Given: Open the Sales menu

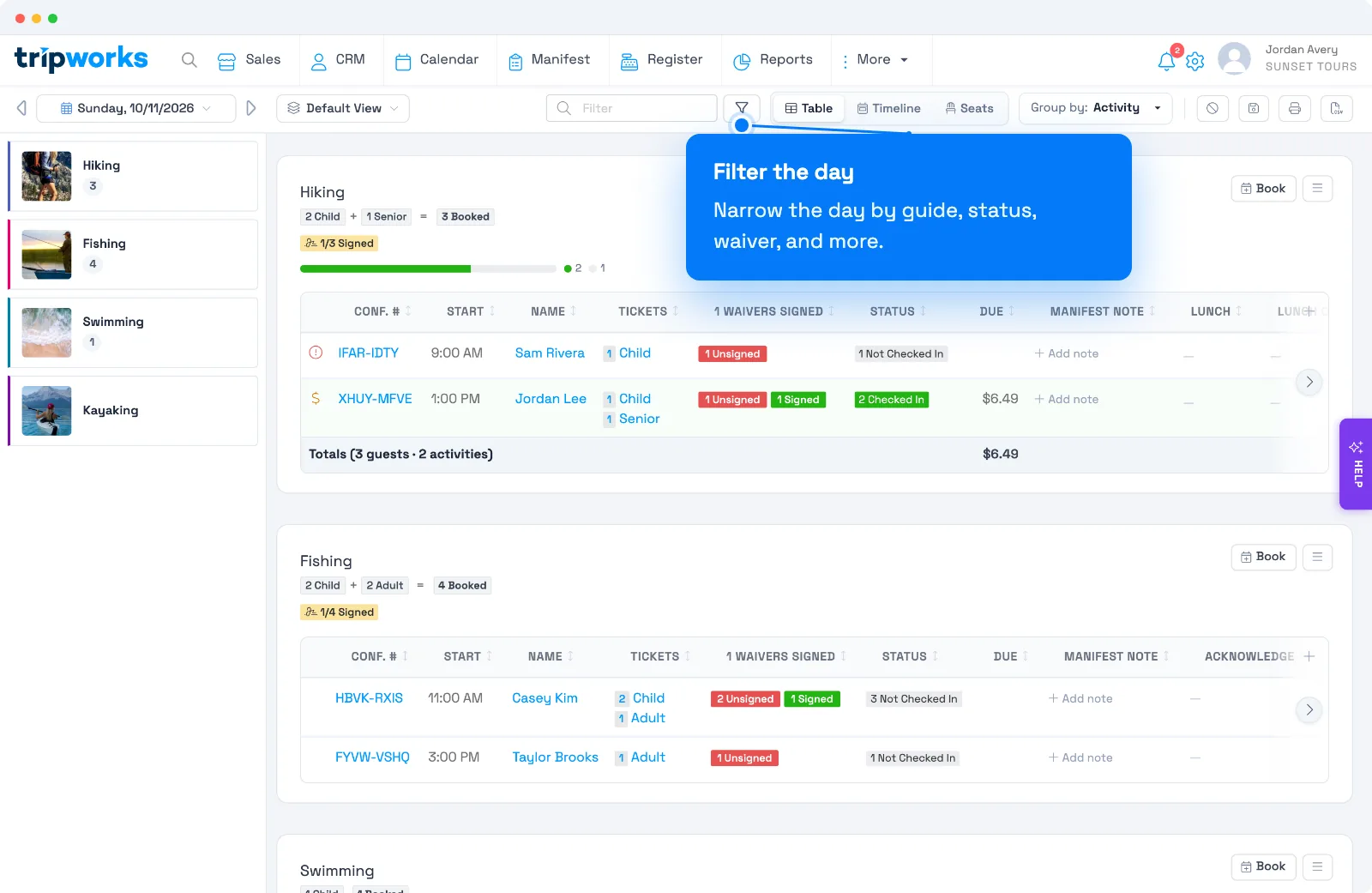Looking at the screenshot, I should [x=250, y=60].
